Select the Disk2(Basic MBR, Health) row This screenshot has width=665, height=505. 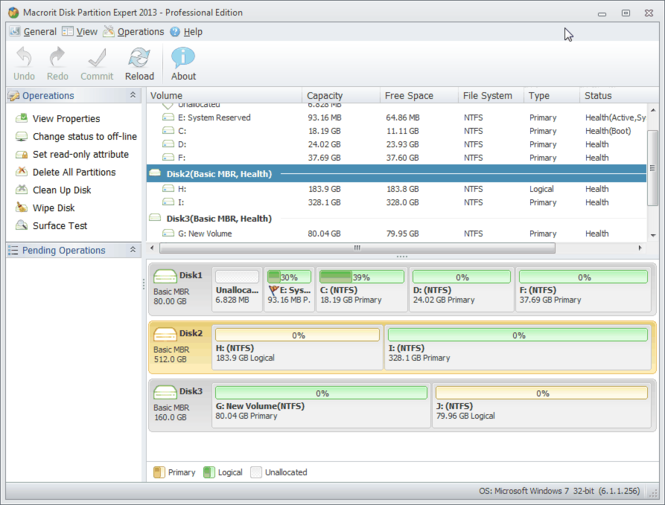397,173
